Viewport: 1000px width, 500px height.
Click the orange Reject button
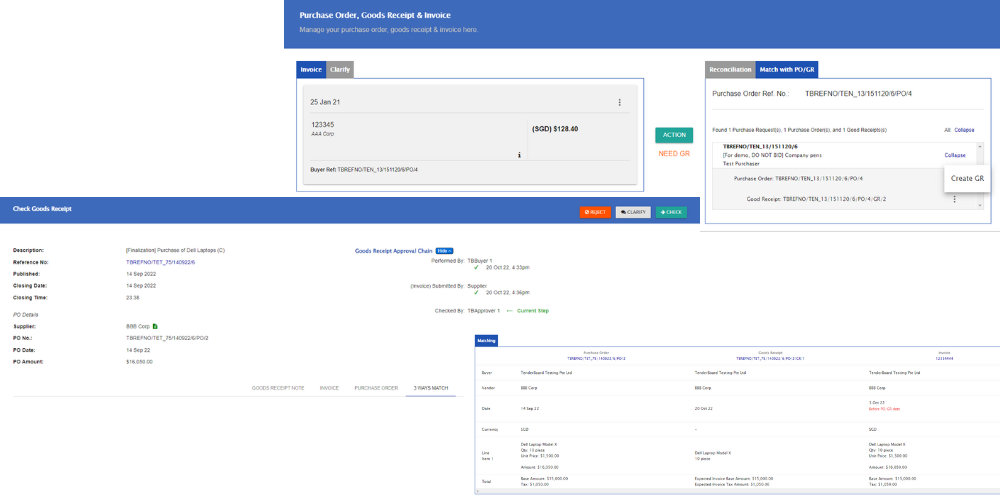pyautogui.click(x=595, y=212)
